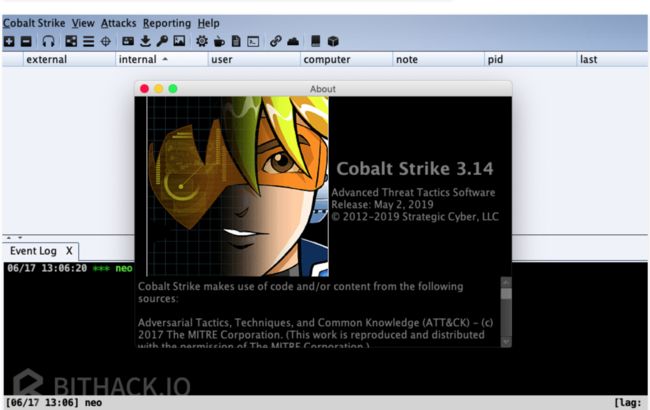
Task: Create MS Office macro via document icon
Action: 236,41
